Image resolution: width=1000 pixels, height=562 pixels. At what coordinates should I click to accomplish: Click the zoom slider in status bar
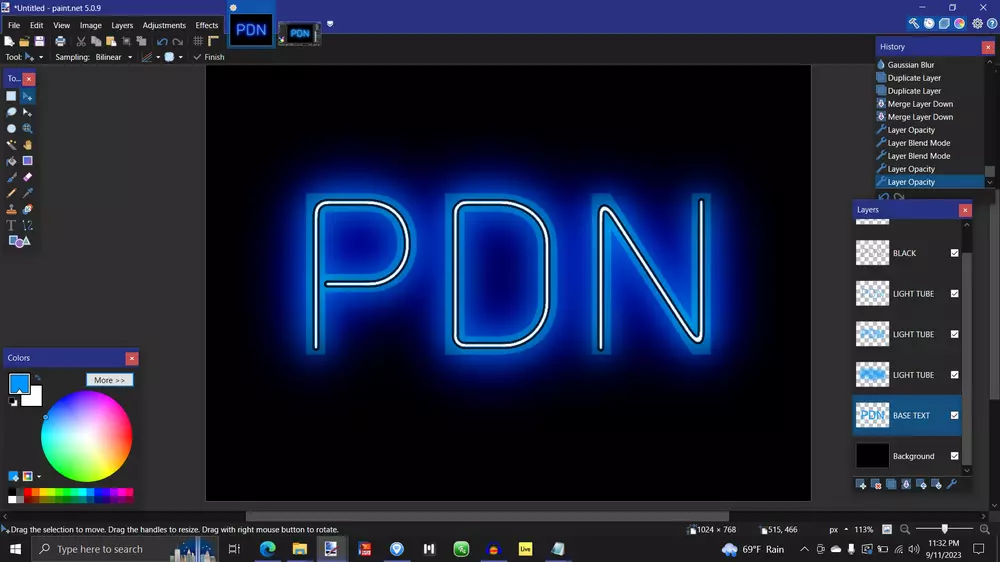(945, 529)
